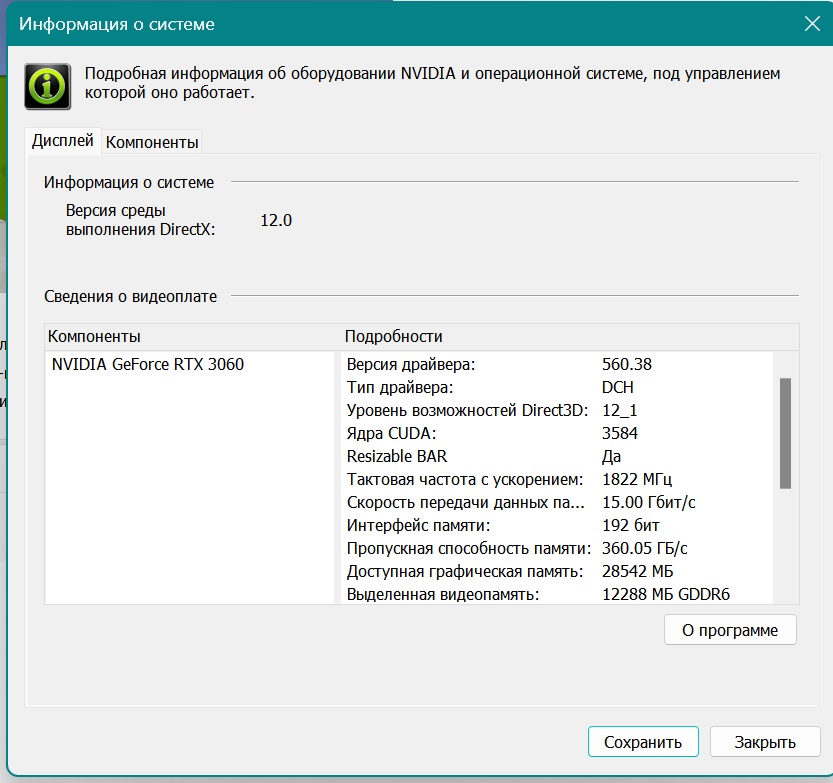Select the Версия драйвера row label
The width and height of the screenshot is (833, 783).
(x=411, y=364)
